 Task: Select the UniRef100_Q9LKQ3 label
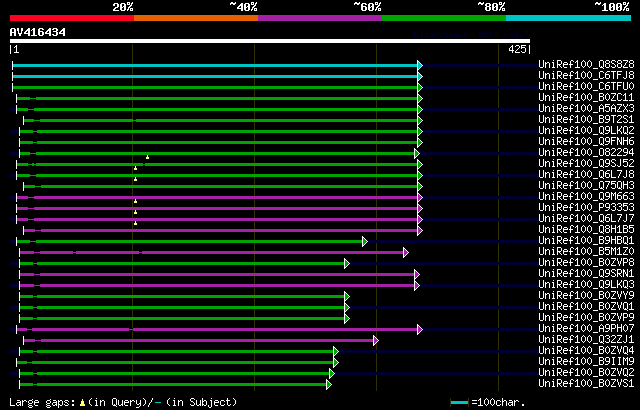tap(587, 285)
